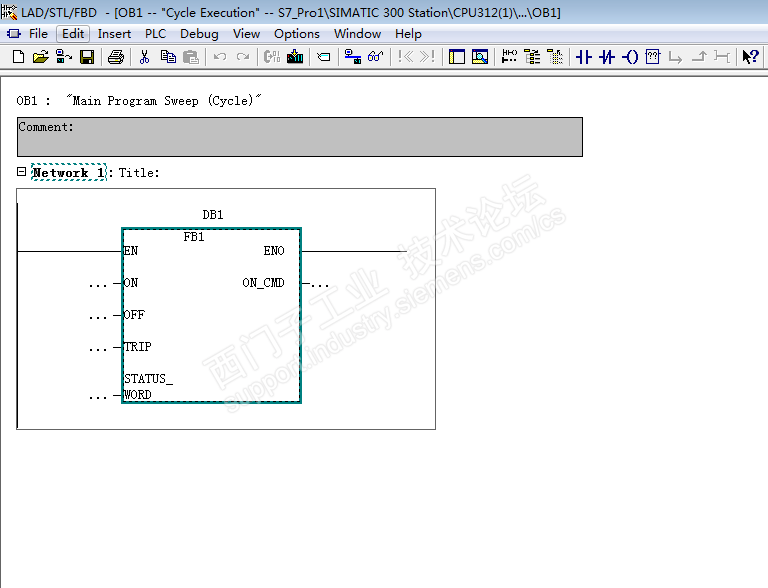Copy selection using Copy icon
Viewport: 768px width, 588px height.
tap(168, 57)
